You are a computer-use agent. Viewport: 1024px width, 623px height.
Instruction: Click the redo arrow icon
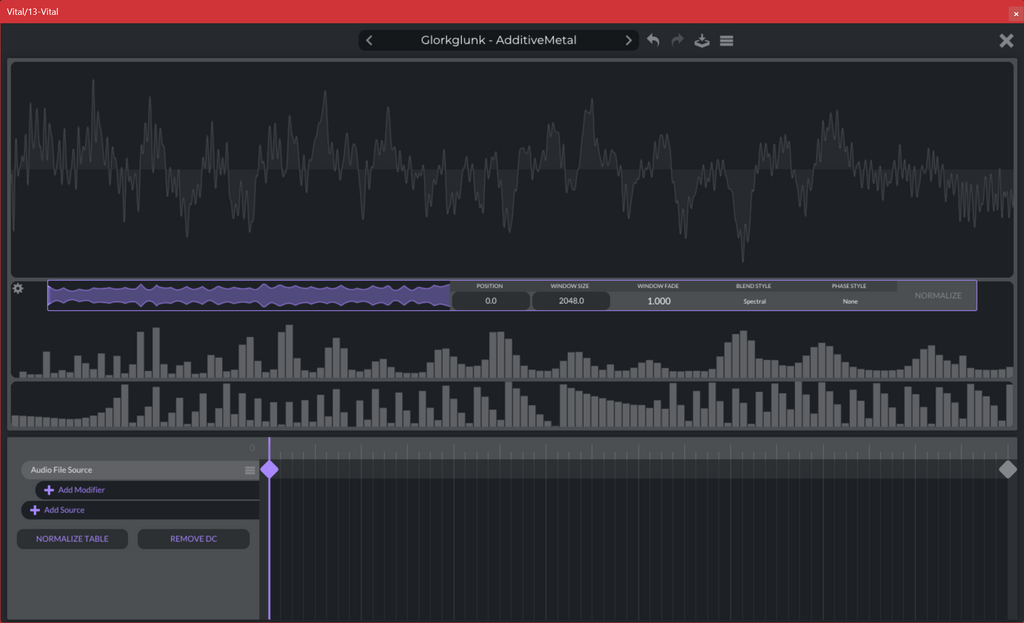pyautogui.click(x=677, y=40)
